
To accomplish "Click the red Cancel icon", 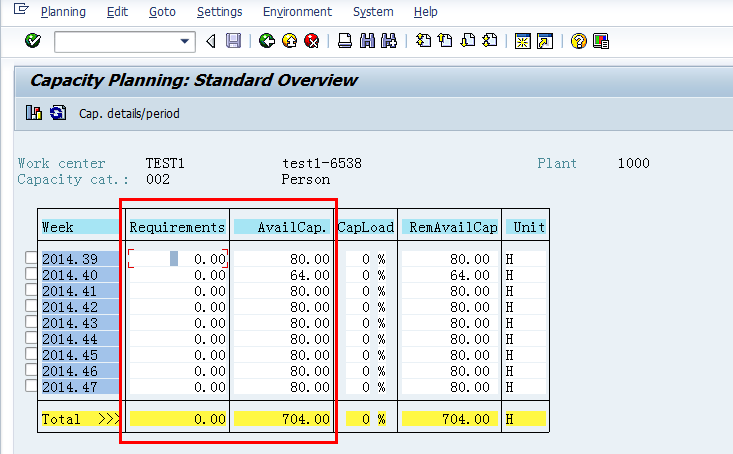I will click(311, 41).
